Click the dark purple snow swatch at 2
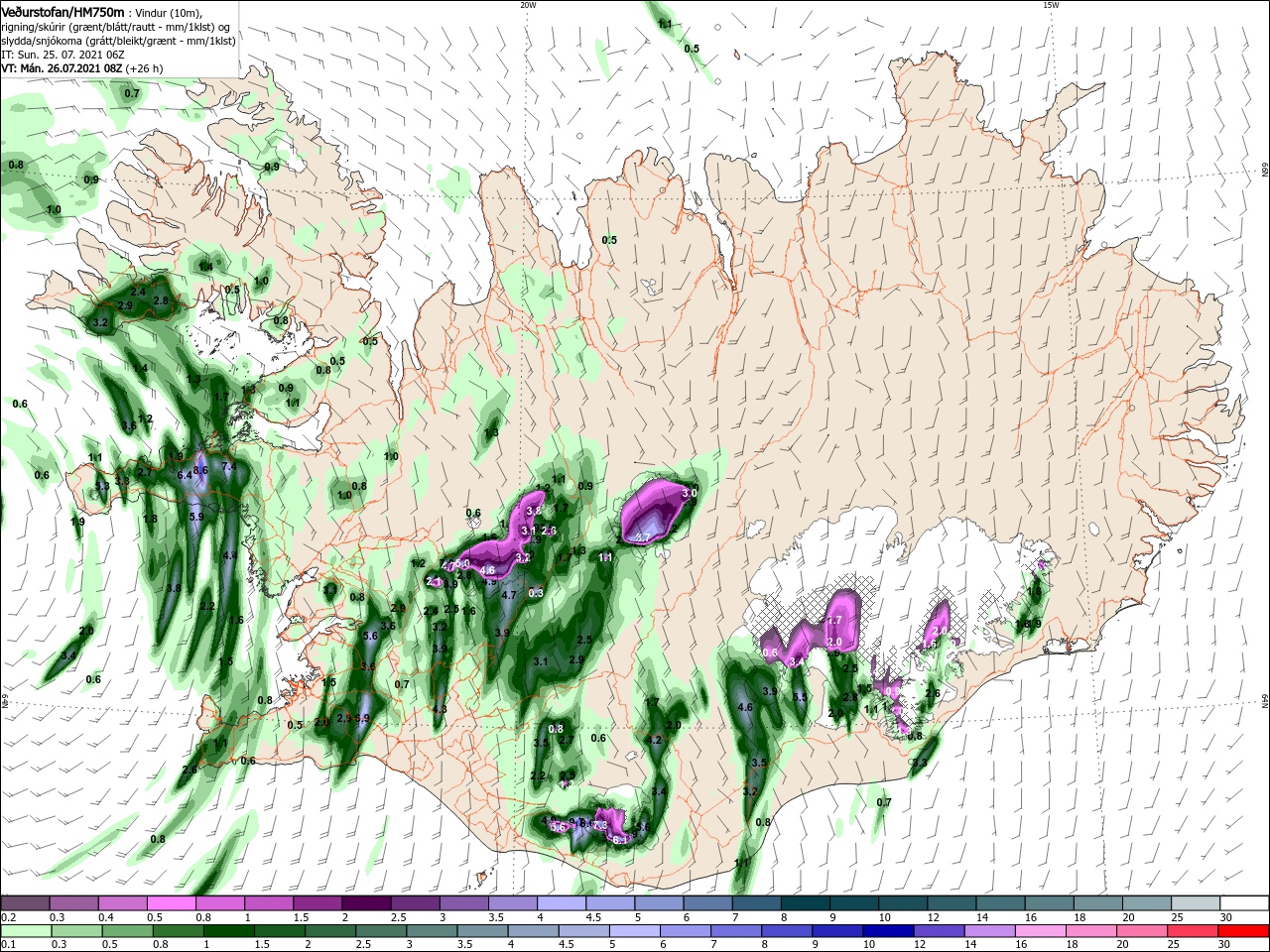1270x952 pixels. coord(365,903)
